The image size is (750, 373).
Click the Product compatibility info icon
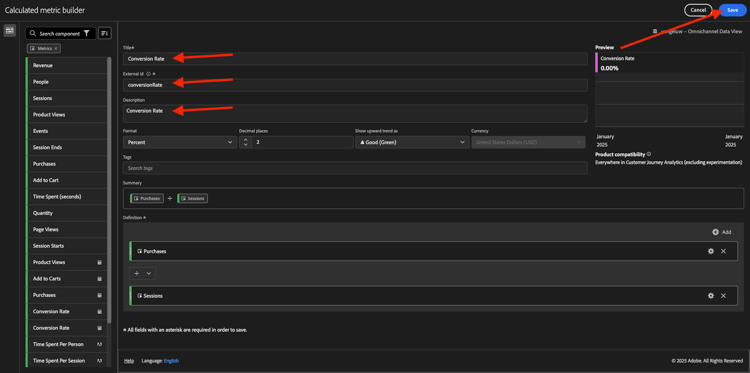[x=649, y=154]
